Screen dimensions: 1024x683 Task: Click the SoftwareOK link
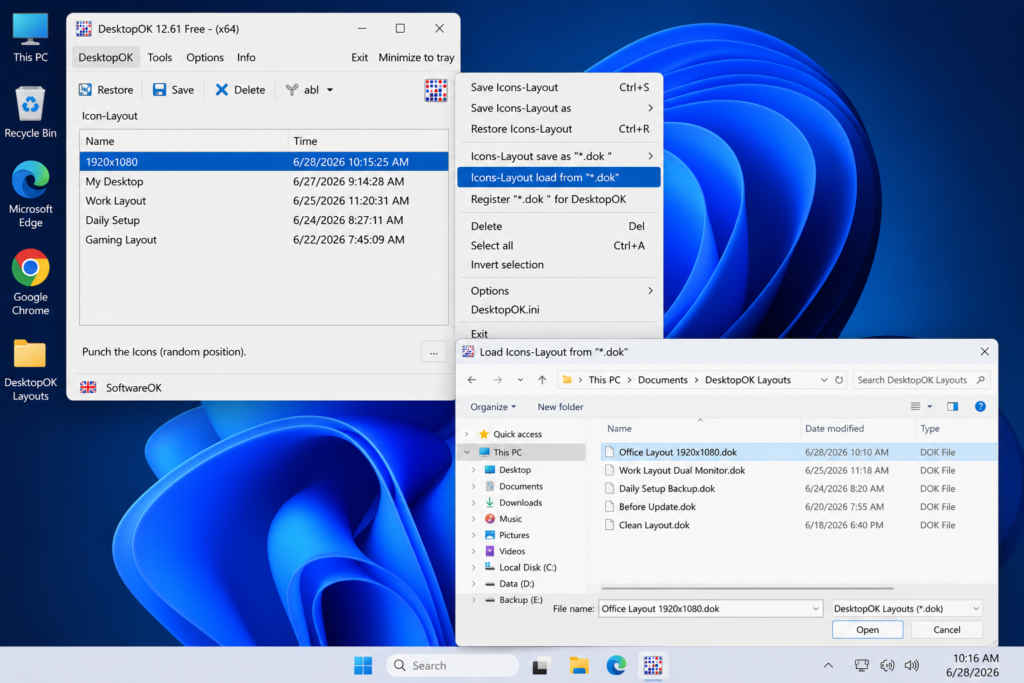[133, 388]
